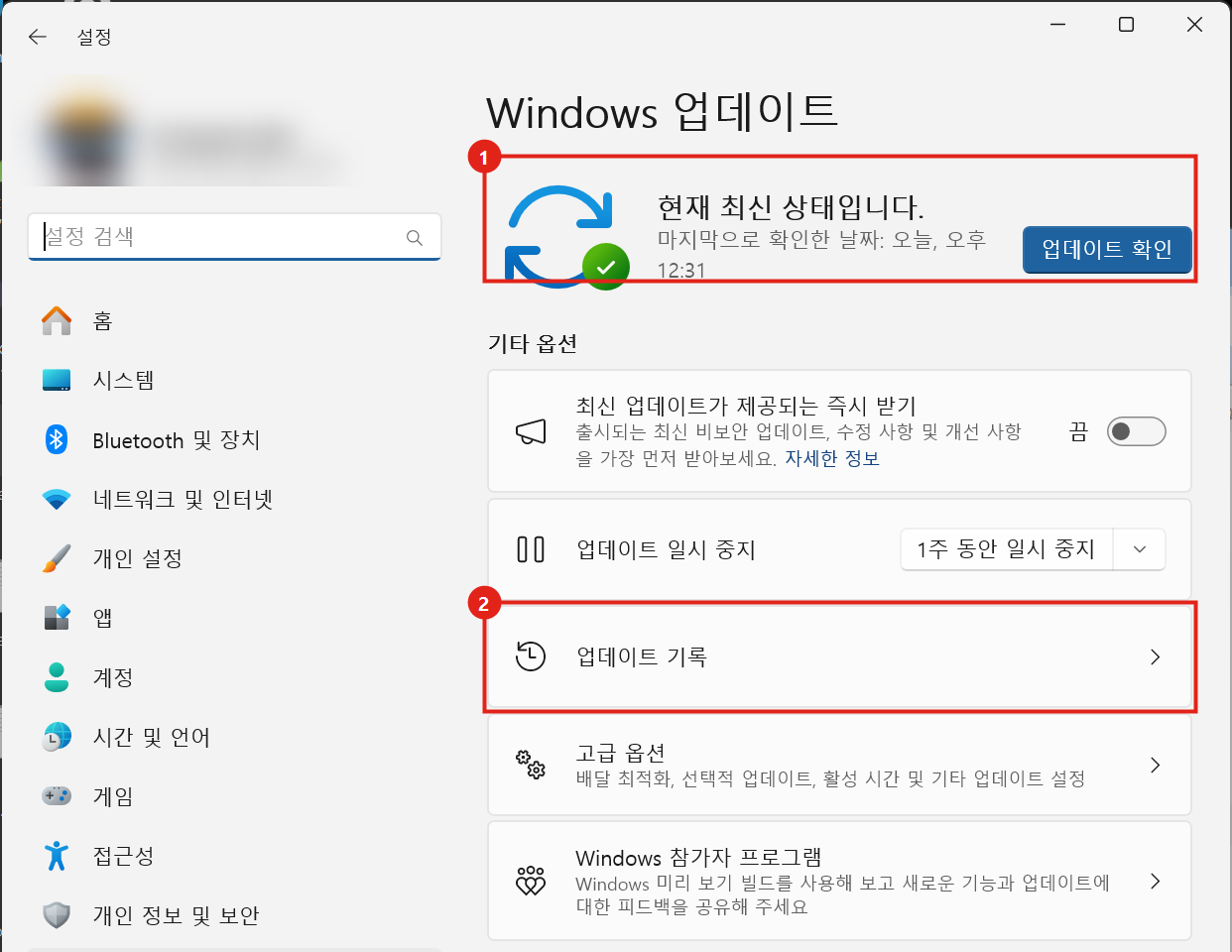Click 현재 최신 상태입니다. status text
The image size is (1232, 952).
click(x=791, y=206)
